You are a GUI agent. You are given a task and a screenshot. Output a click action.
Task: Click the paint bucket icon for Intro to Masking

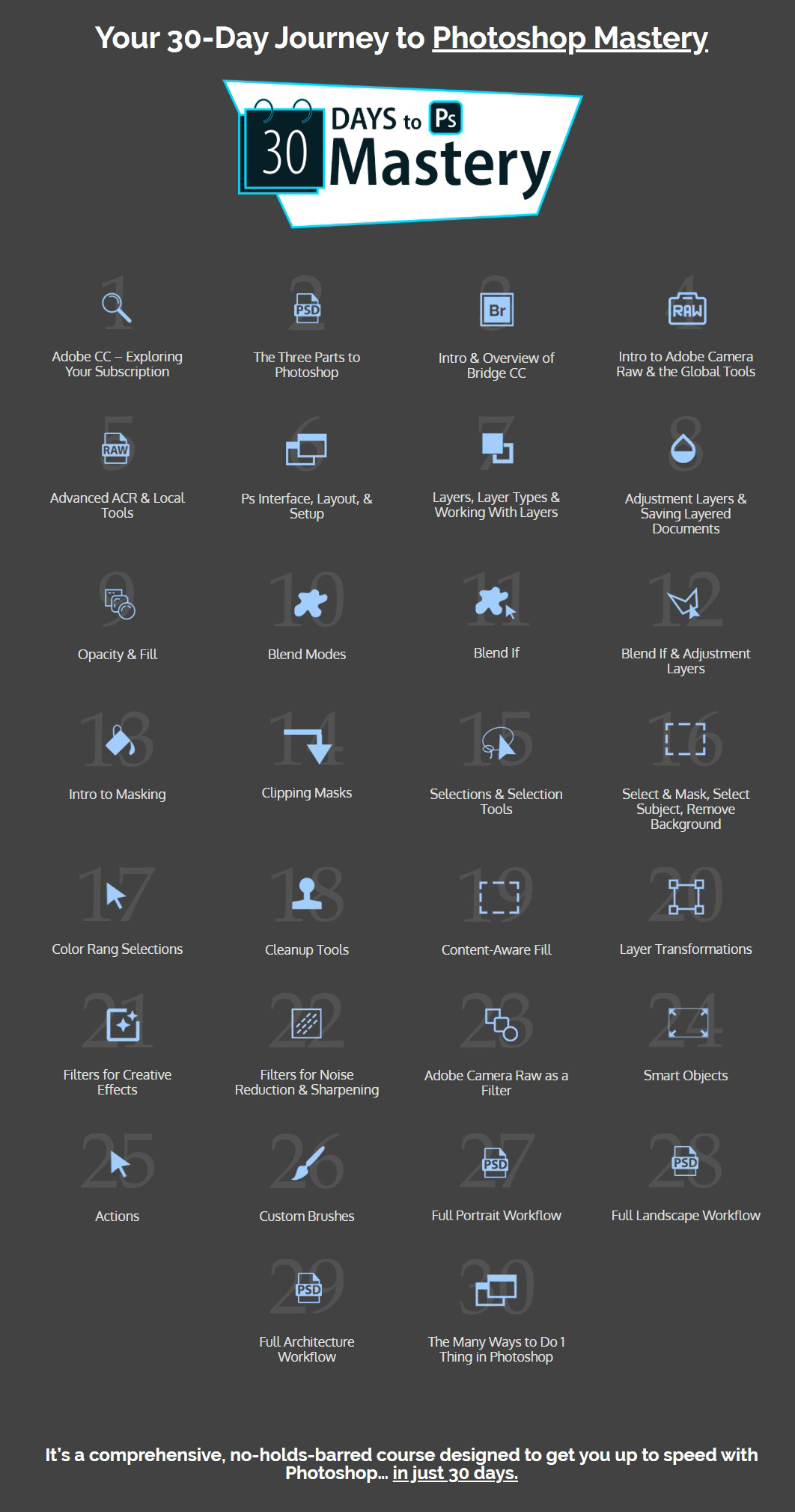point(120,739)
